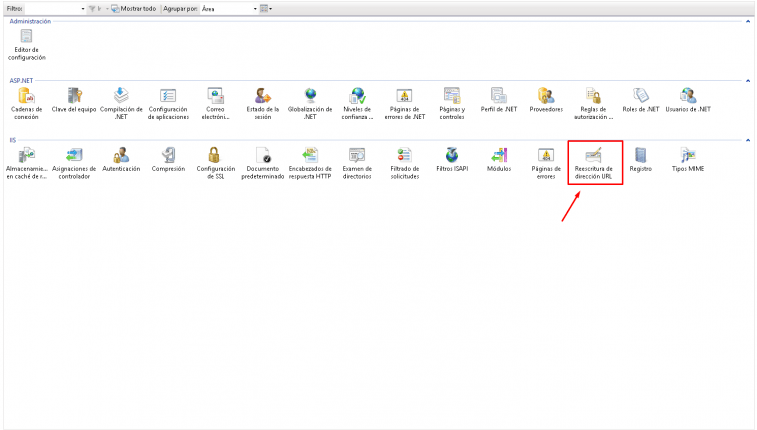Open Compresión feature
The width and height of the screenshot is (757, 430).
[168, 160]
